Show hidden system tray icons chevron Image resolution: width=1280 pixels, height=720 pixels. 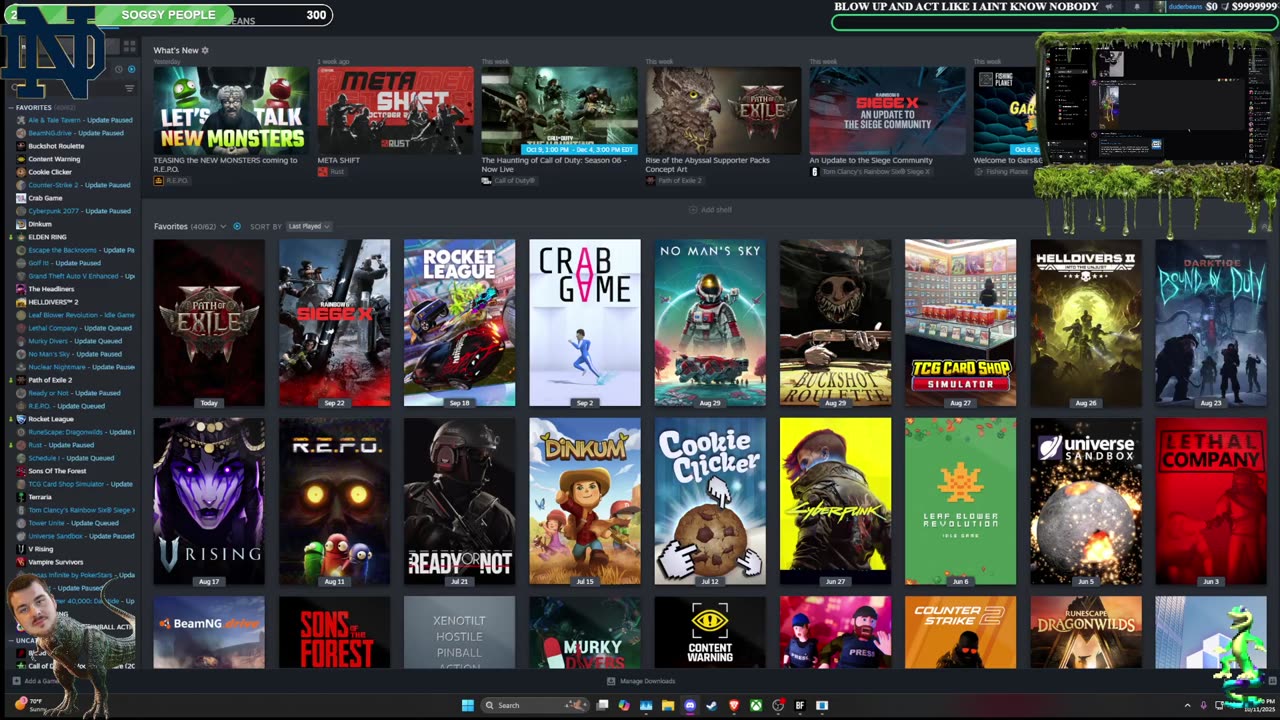[1187, 705]
